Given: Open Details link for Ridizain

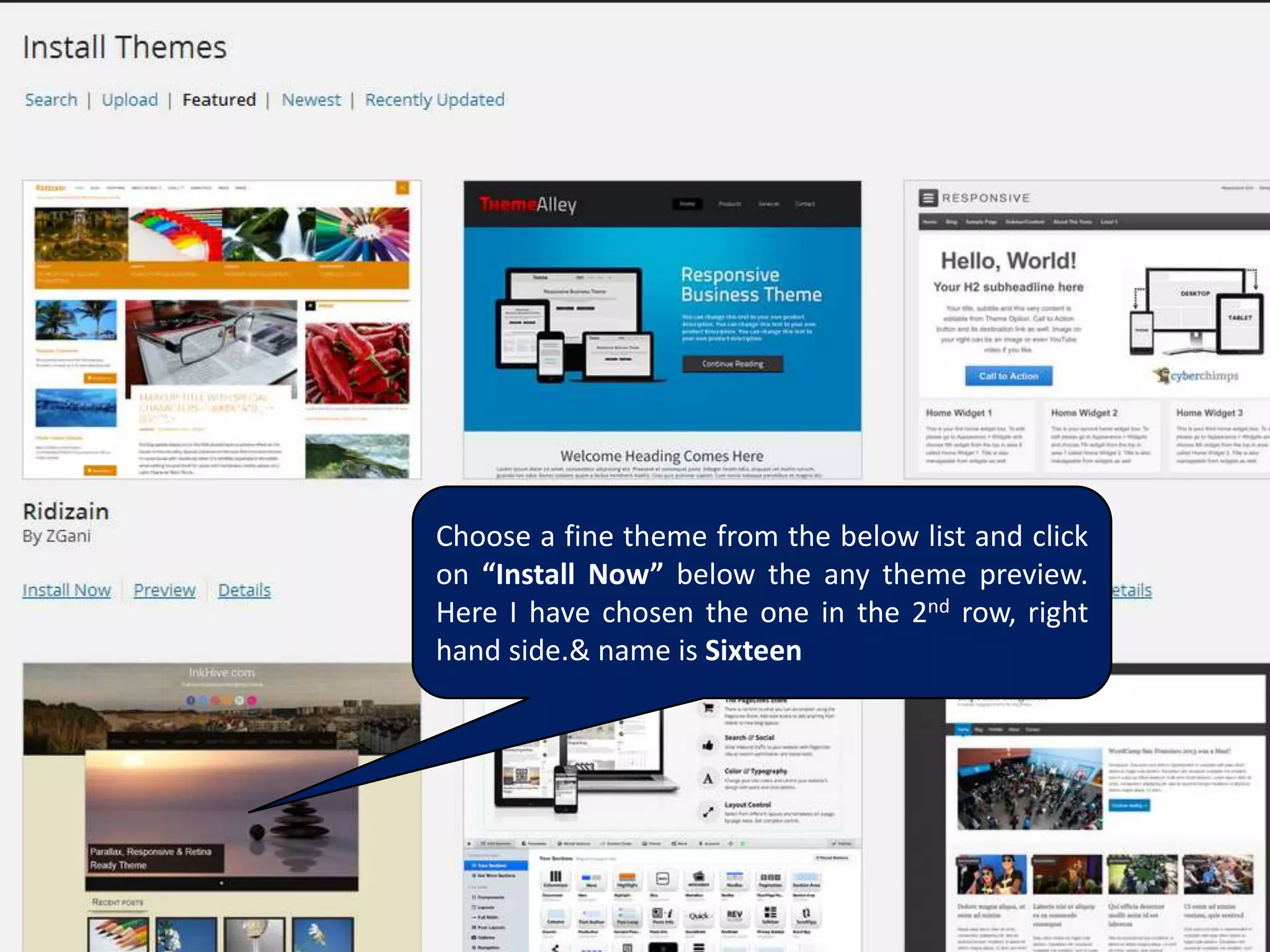Looking at the screenshot, I should coord(244,590).
